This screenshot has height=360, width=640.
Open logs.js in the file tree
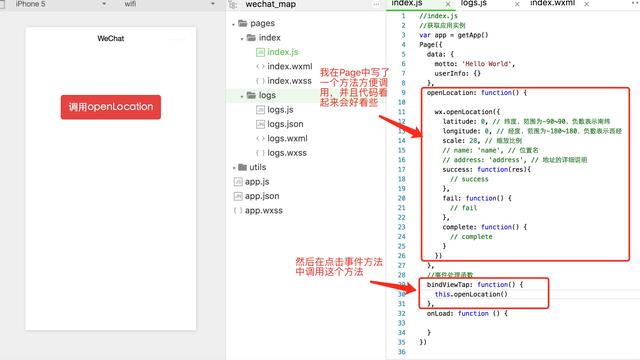[x=280, y=110]
